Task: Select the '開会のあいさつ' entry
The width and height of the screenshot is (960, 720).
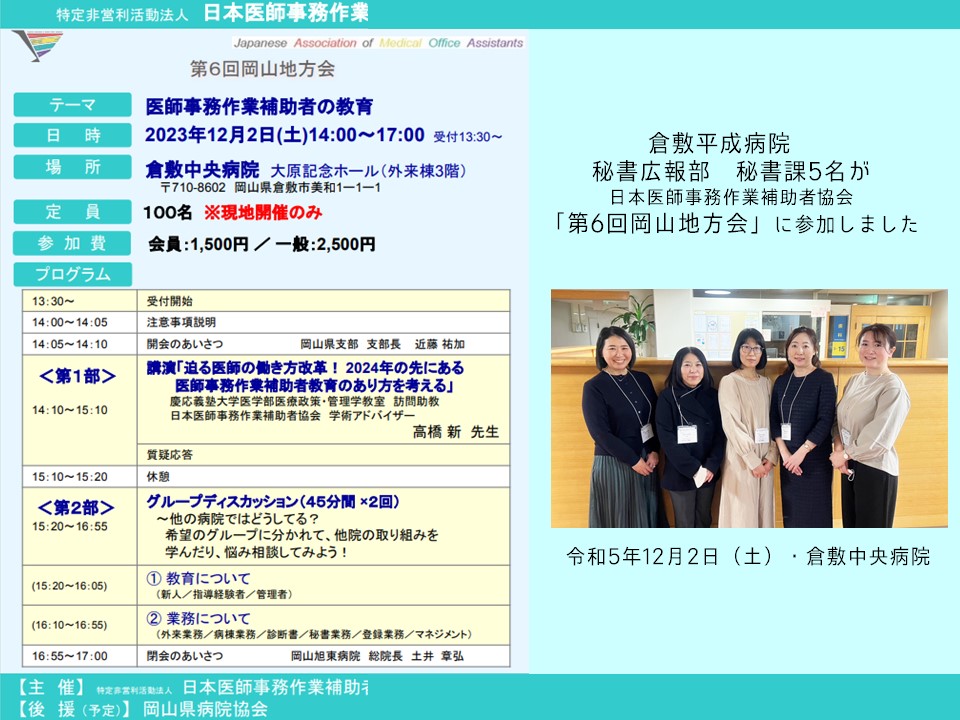Action: [185, 344]
